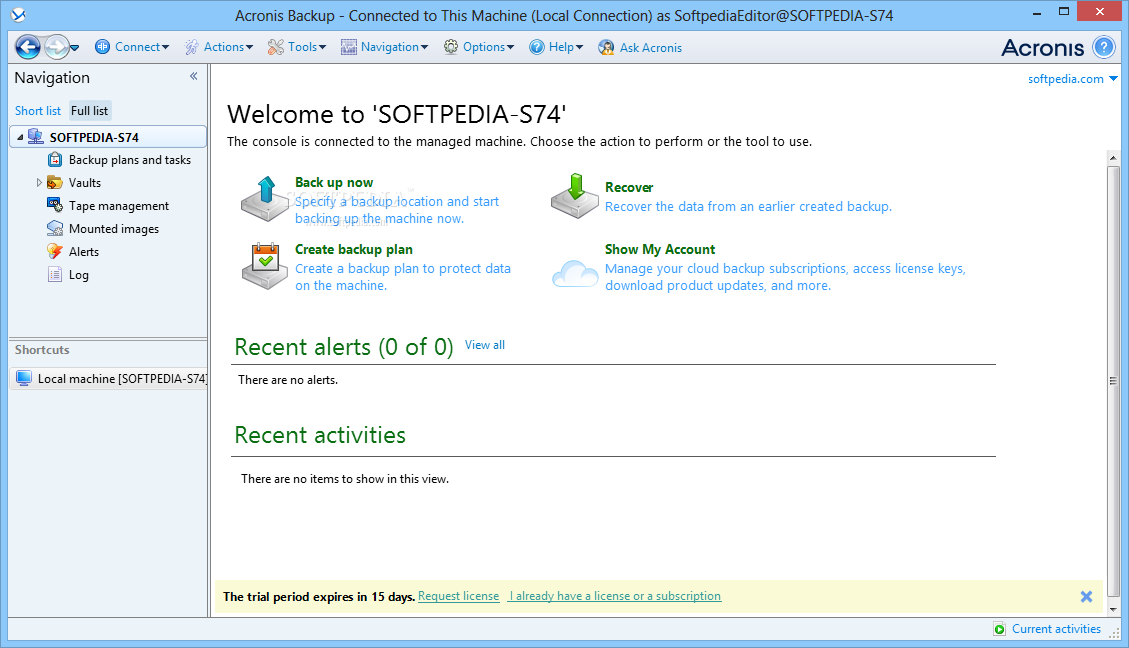This screenshot has height=648, width=1129.
Task: Collapse the SOFTPEDIA-S74 tree node
Action: (x=20, y=137)
